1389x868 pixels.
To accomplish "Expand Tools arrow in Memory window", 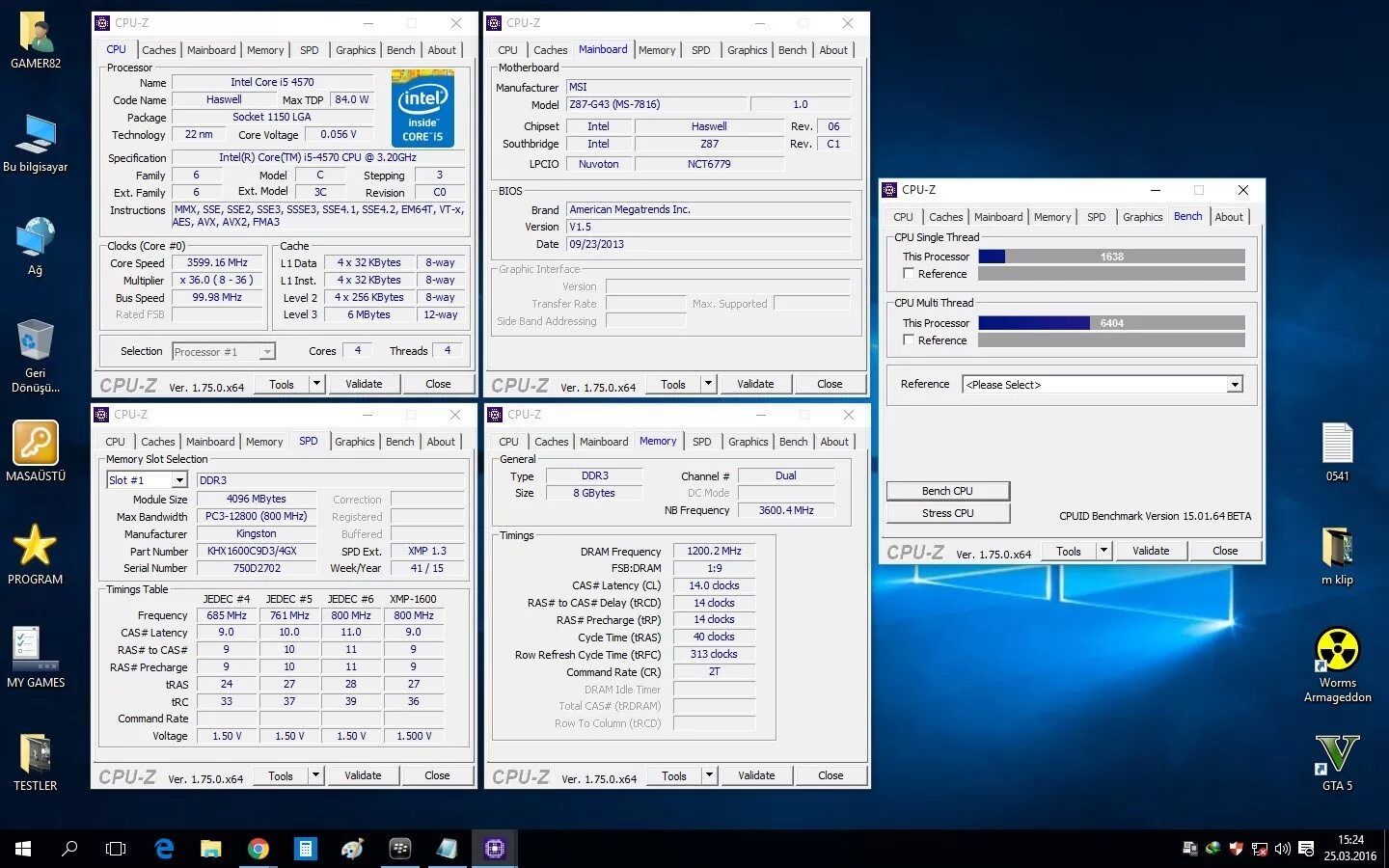I will click(709, 775).
